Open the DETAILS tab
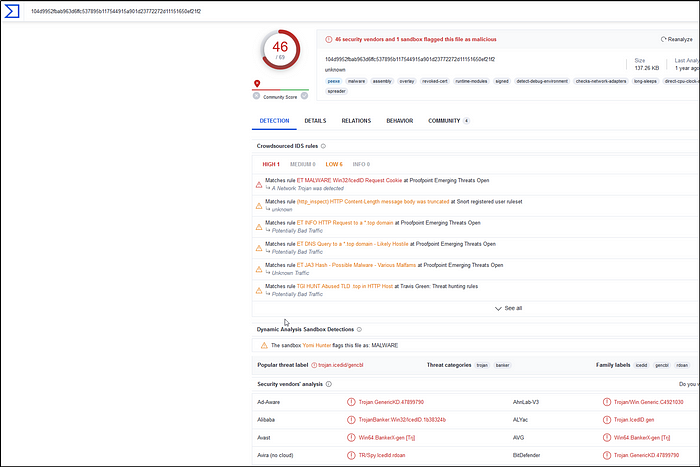700x467 pixels. (x=315, y=121)
